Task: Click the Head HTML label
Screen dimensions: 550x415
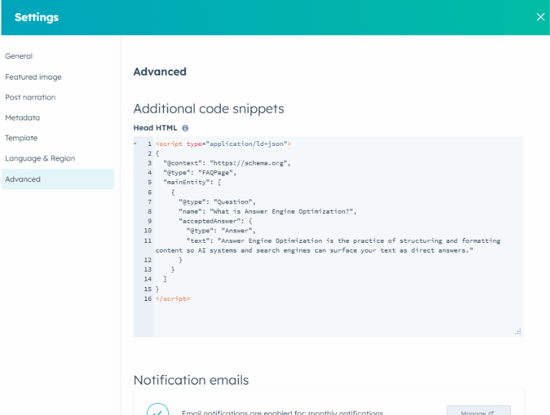Action: click(155, 128)
